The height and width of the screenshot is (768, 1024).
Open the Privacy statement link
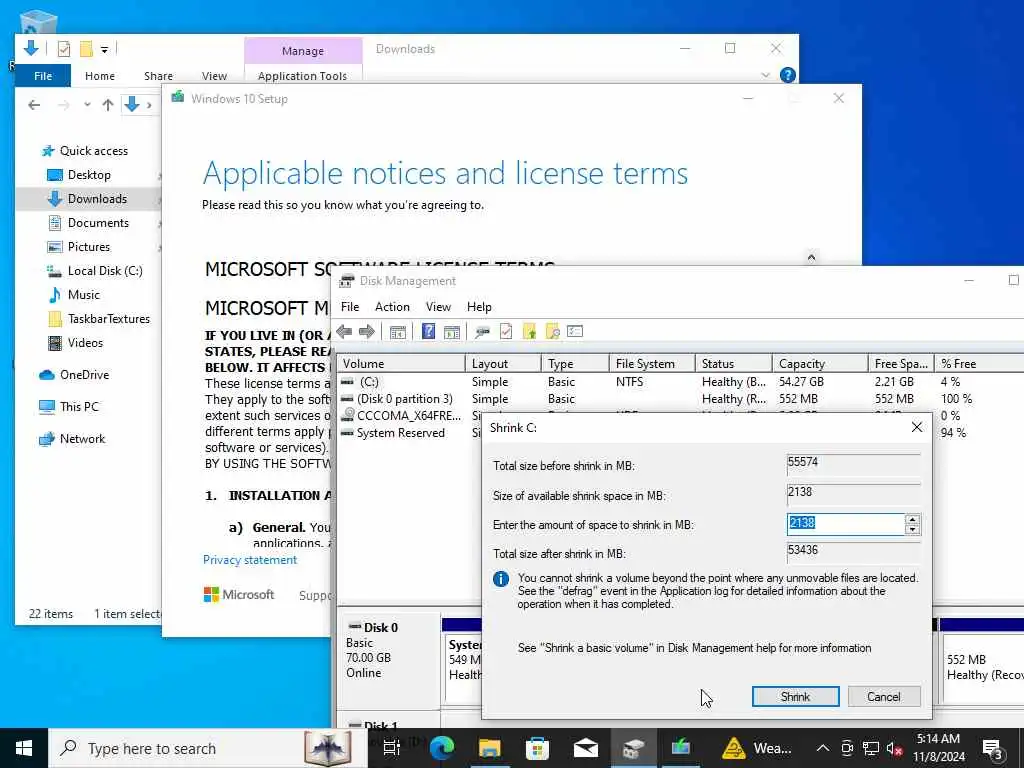coord(249,560)
